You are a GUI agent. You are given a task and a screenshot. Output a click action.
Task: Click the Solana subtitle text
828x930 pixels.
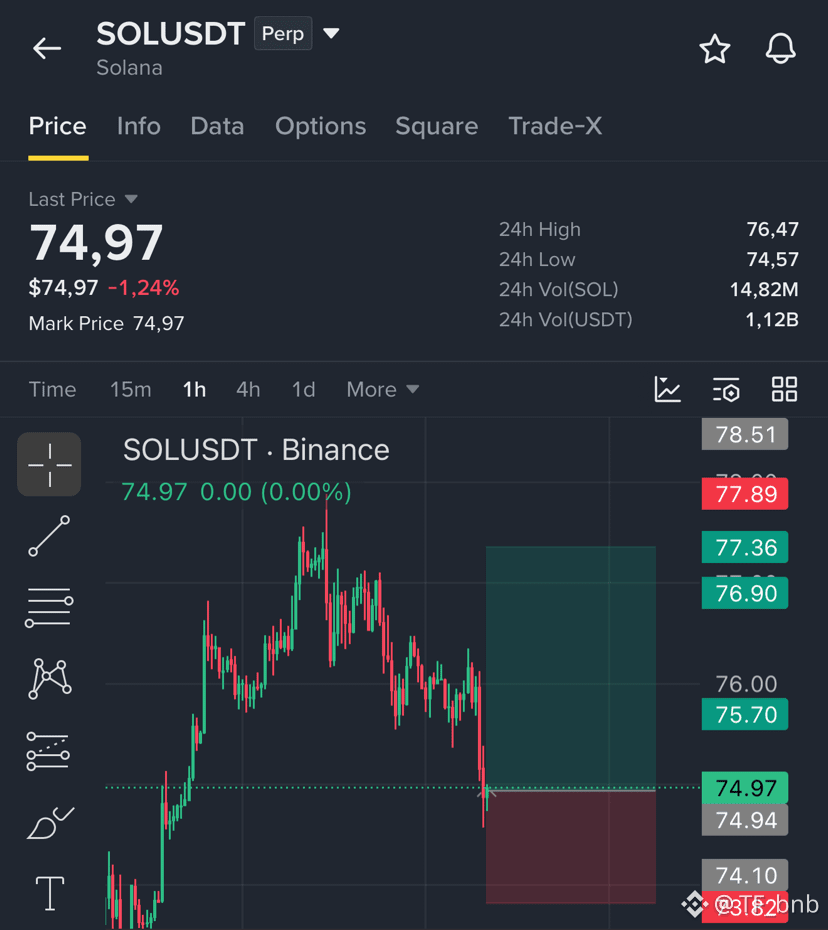pos(129,68)
